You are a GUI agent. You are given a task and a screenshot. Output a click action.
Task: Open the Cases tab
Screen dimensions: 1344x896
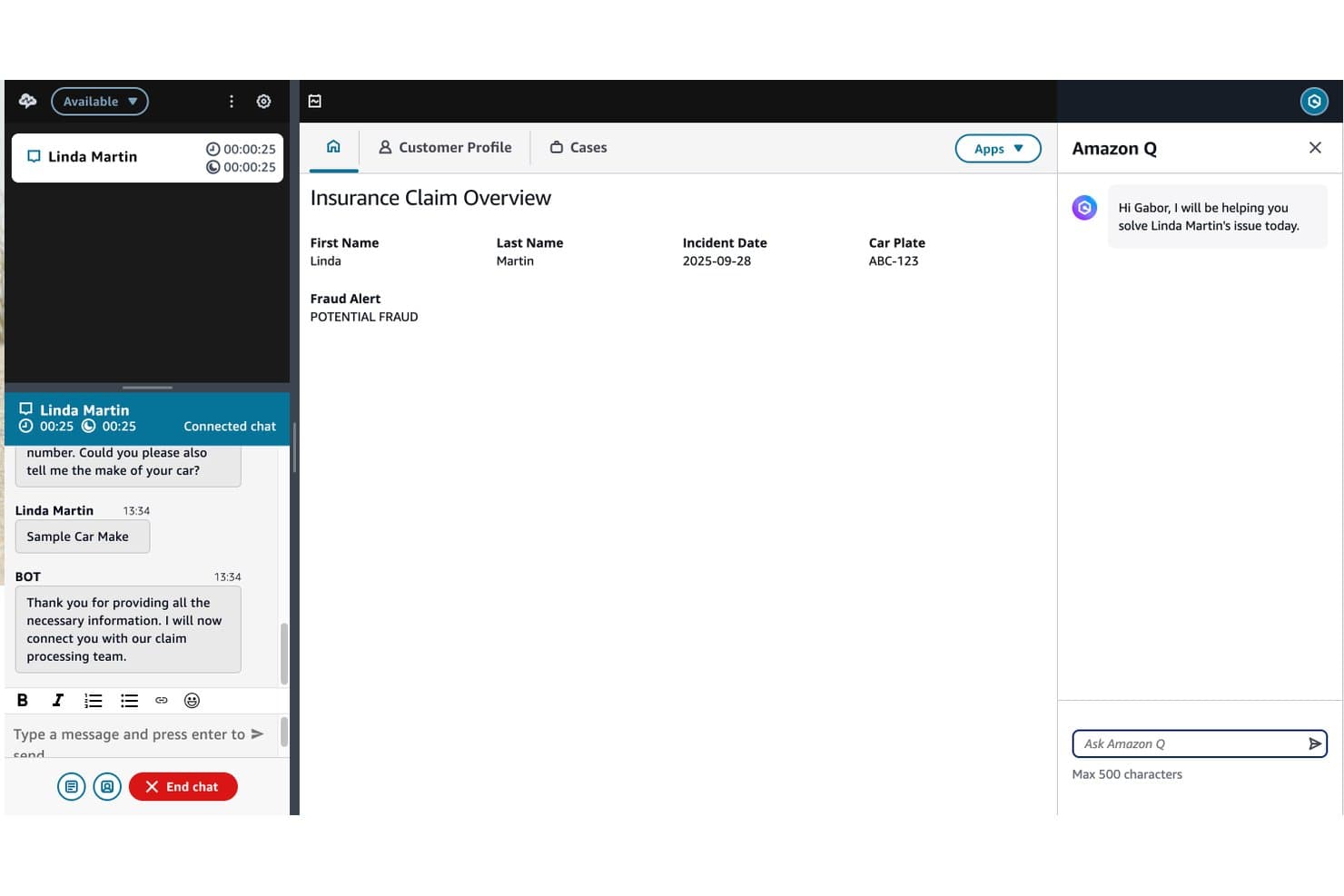[x=578, y=147]
